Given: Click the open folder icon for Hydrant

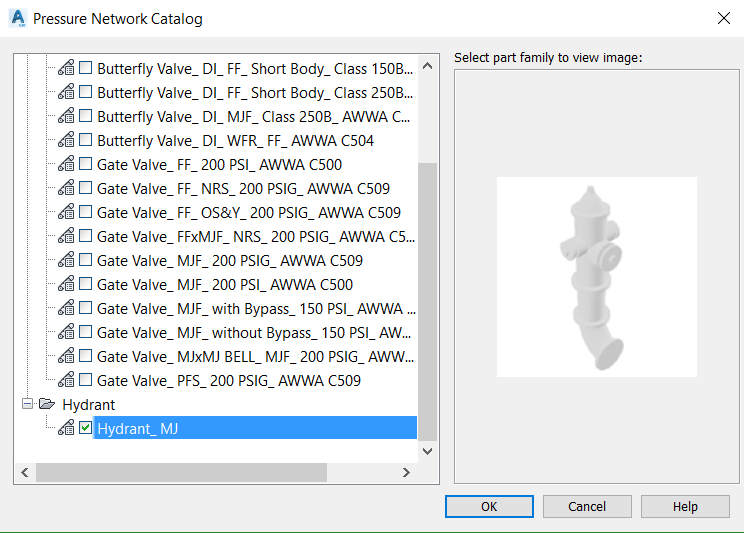Looking at the screenshot, I should [x=46, y=404].
